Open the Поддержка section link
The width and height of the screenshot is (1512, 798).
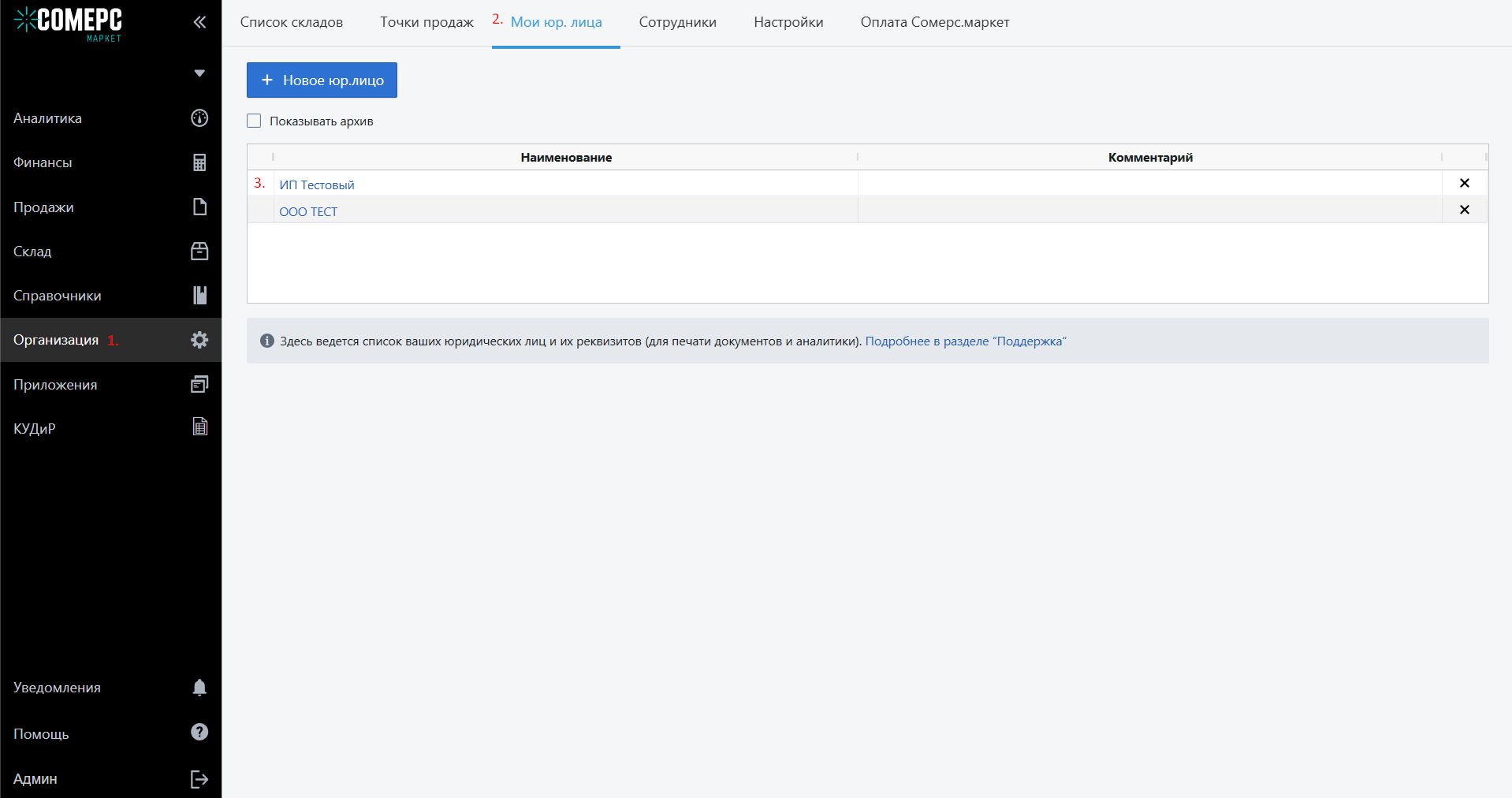pos(965,341)
